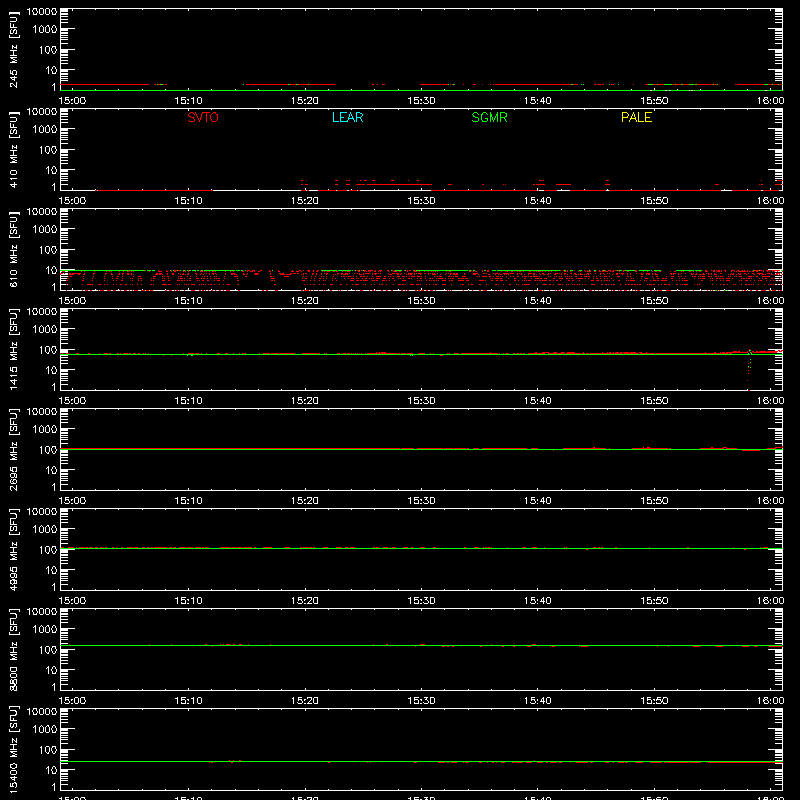Click 15:30 time label under 4995 MHz plot

421,601
